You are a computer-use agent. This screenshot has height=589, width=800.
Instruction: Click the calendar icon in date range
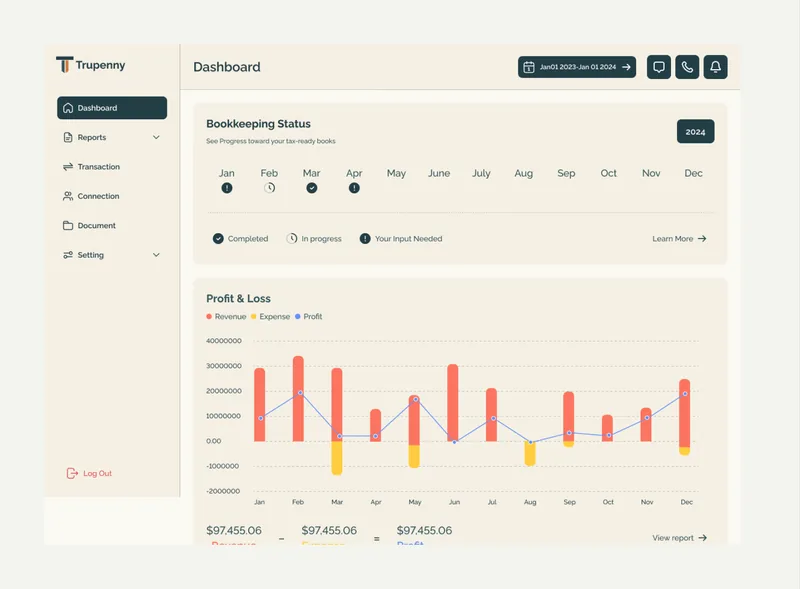529,67
